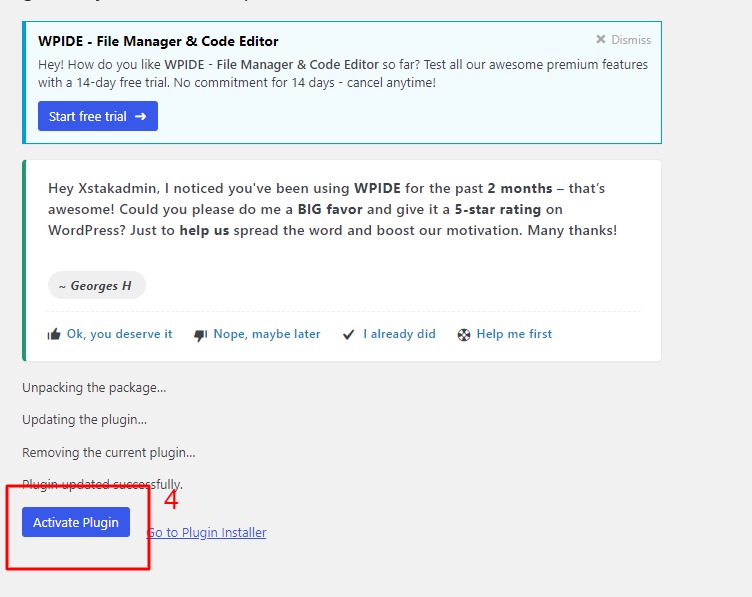Click the lifebuoy help icon
Screen dimensions: 752x597
464,335
